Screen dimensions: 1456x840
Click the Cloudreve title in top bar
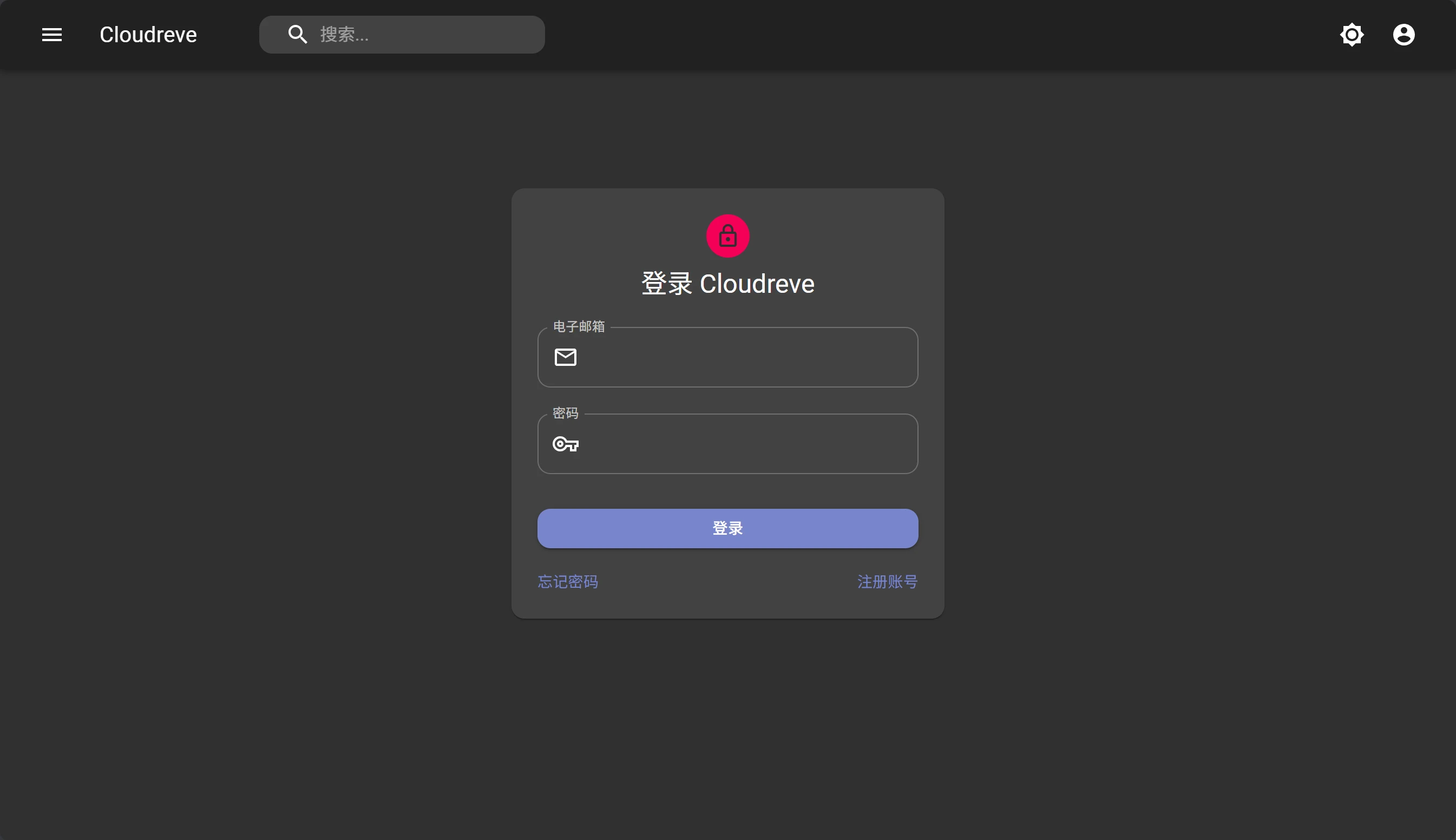click(148, 35)
